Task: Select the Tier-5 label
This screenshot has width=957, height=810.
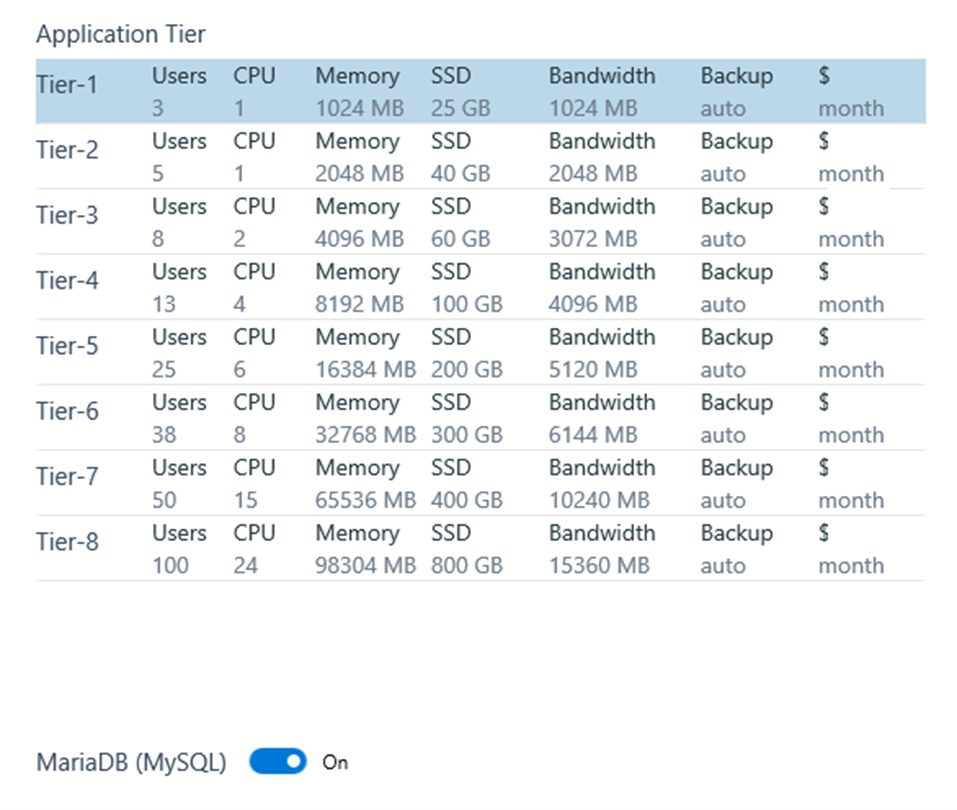Action: click(68, 347)
